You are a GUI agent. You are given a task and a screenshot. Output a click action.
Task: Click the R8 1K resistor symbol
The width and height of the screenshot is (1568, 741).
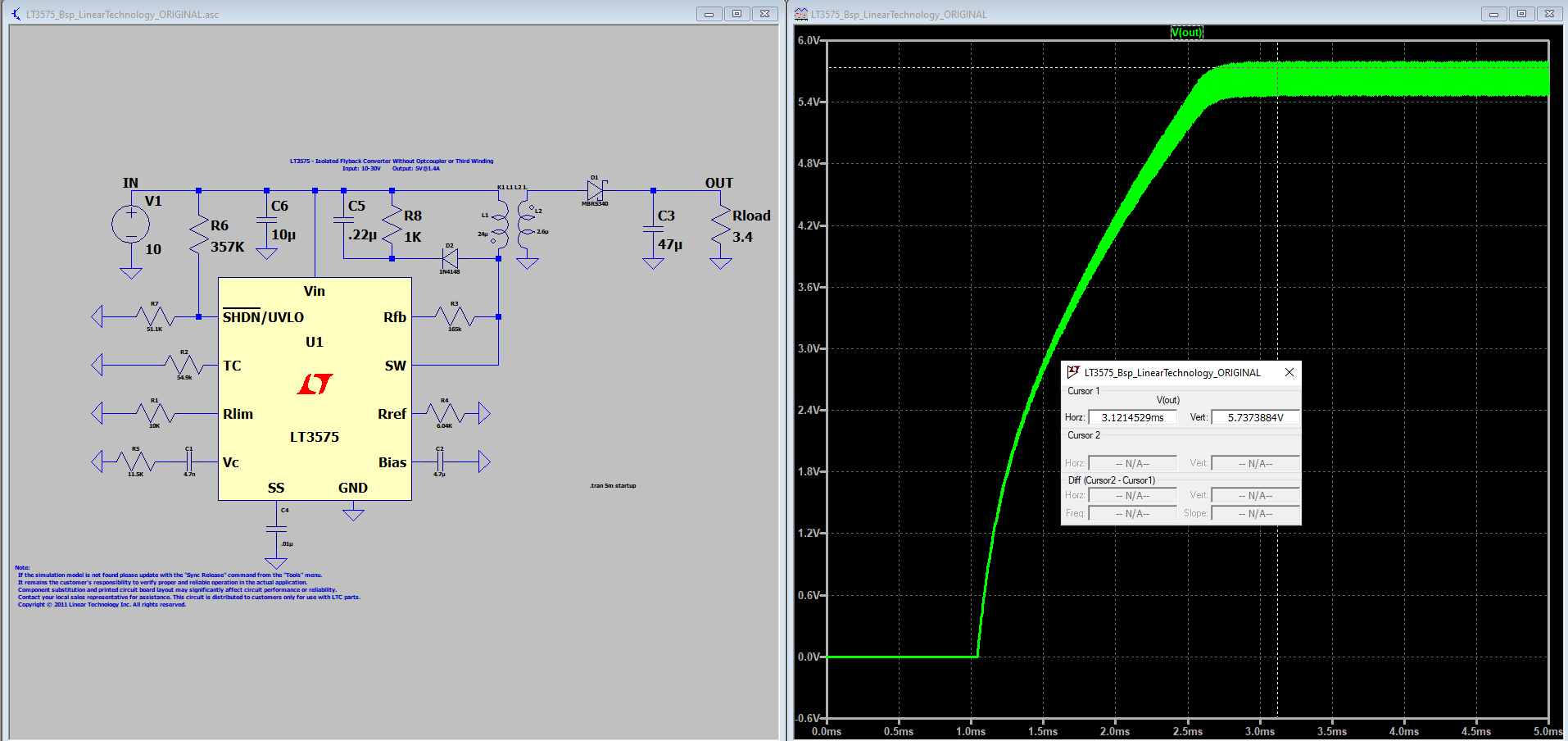pyautogui.click(x=392, y=225)
